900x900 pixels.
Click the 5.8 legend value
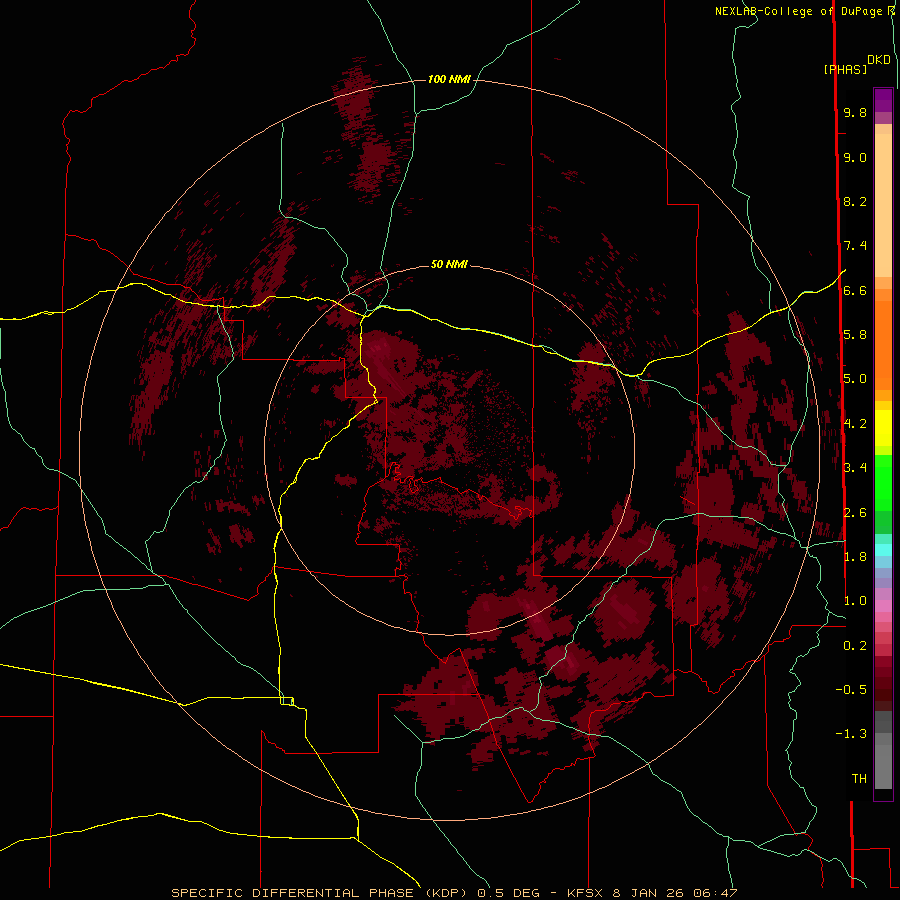855,335
